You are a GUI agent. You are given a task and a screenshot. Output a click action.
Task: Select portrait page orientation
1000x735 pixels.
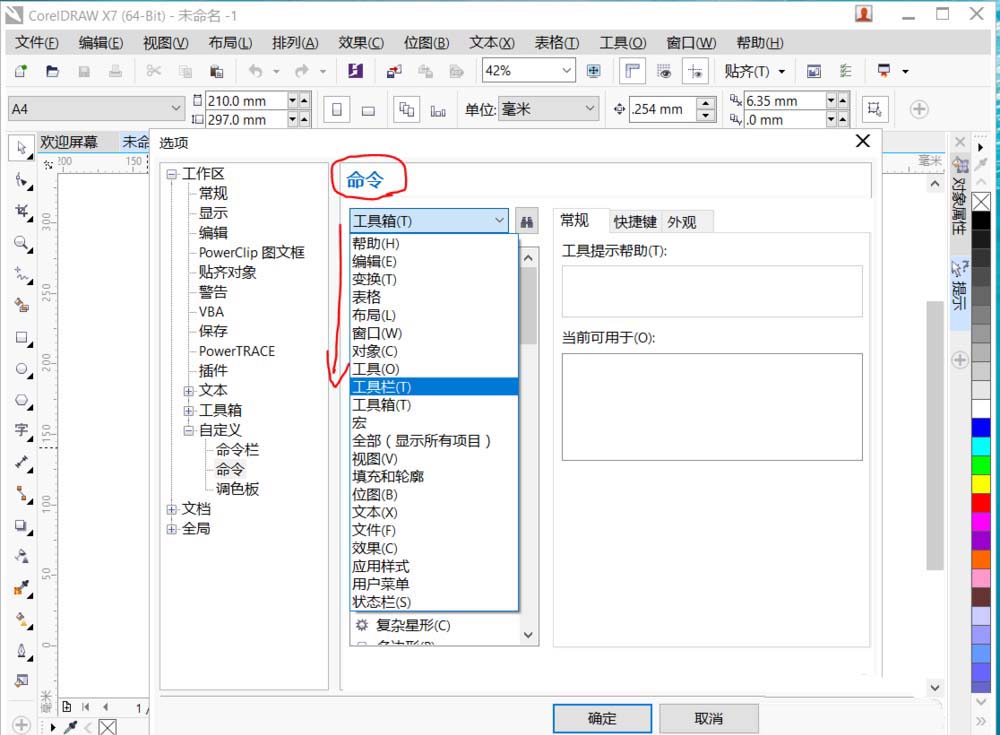(337, 110)
